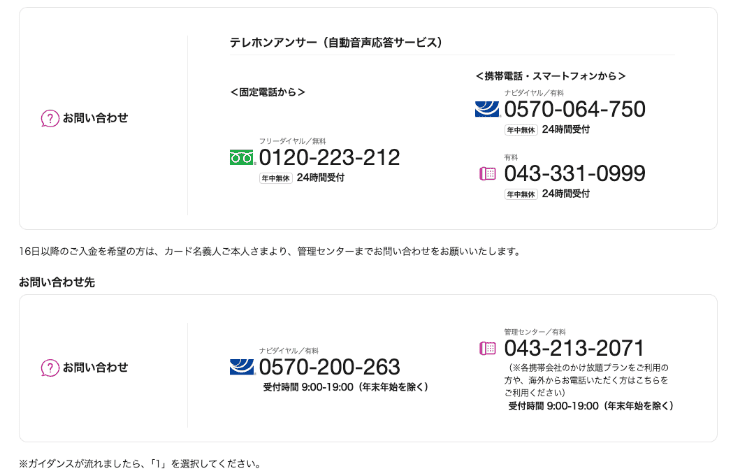Click the telephone icon beside 043-213-2071
The height and width of the screenshot is (475, 740).
pyautogui.click(x=488, y=348)
